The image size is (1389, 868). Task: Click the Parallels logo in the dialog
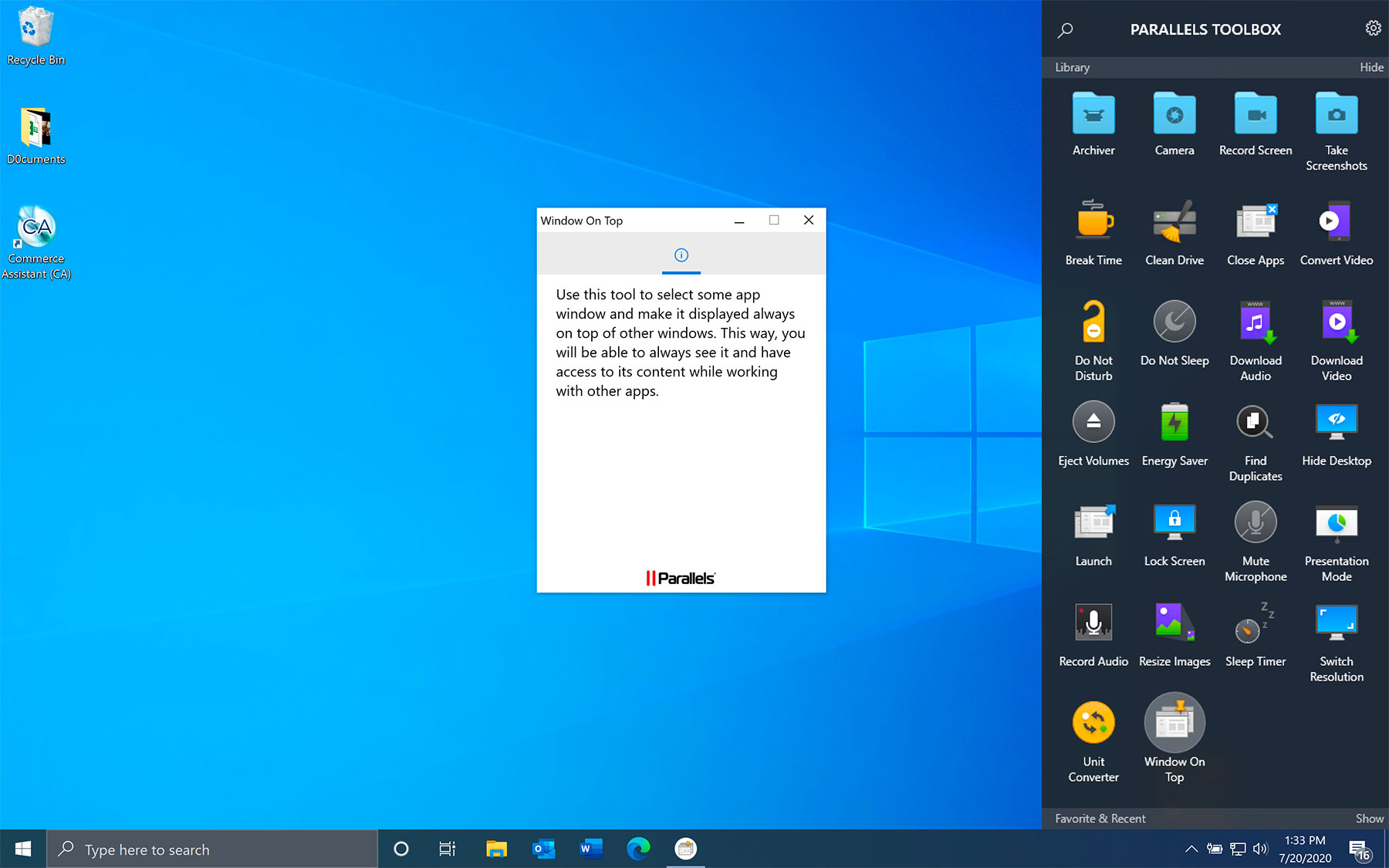pos(681,577)
